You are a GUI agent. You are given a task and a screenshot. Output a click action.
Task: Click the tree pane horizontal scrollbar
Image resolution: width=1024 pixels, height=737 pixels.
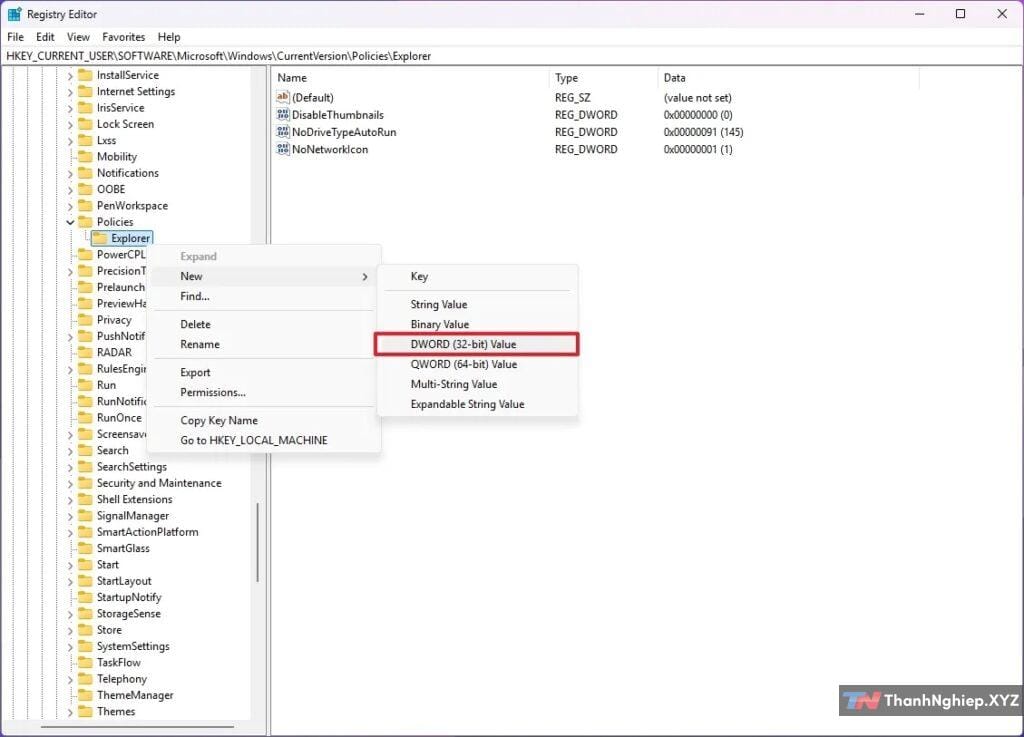[x=137, y=726]
